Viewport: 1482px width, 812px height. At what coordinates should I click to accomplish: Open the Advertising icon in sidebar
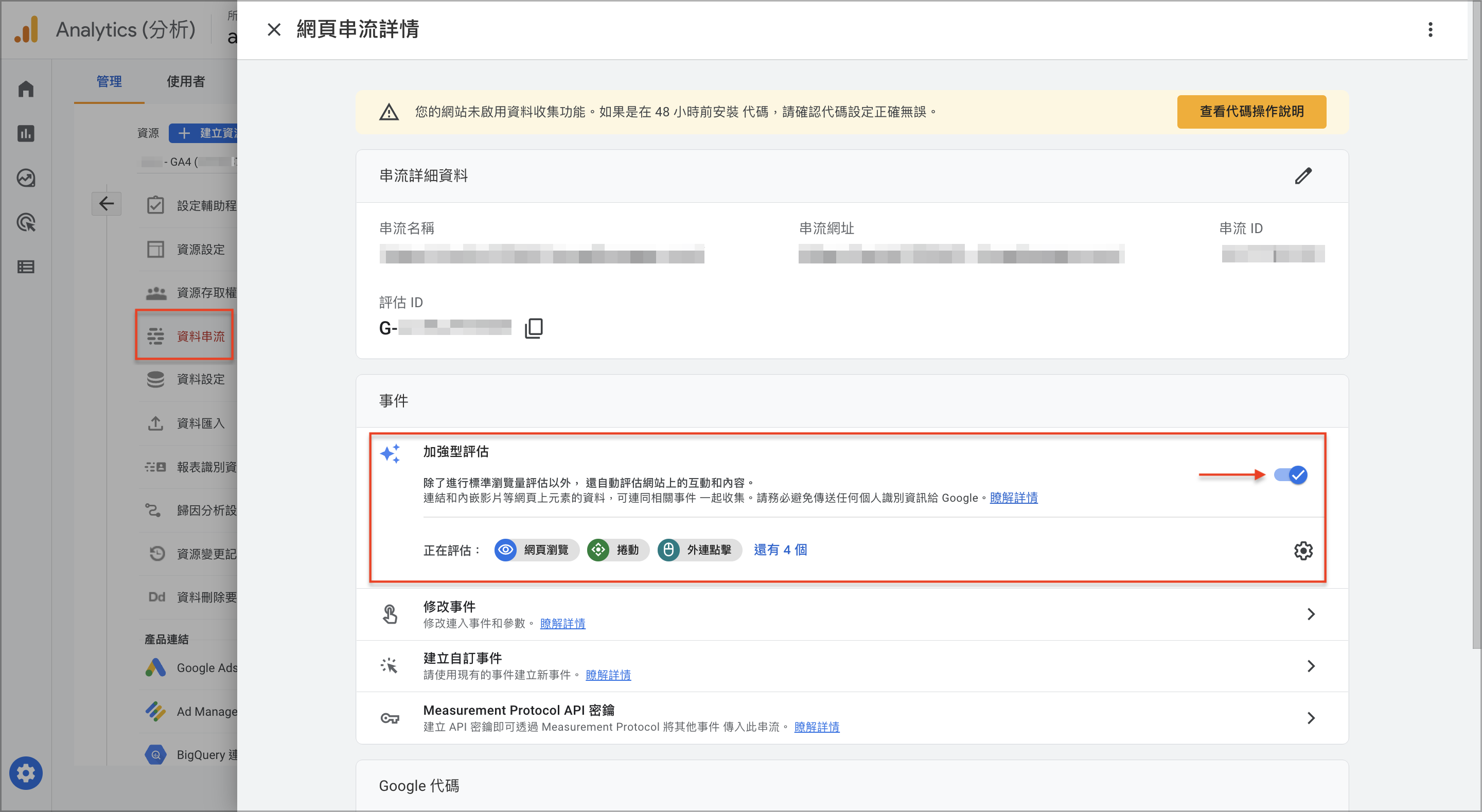tap(26, 222)
